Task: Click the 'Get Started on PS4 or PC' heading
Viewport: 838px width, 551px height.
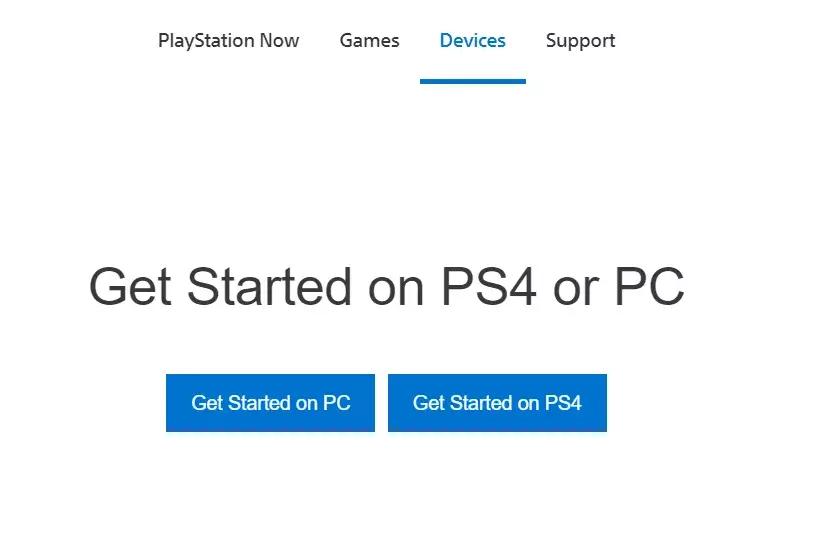Action: tap(386, 286)
